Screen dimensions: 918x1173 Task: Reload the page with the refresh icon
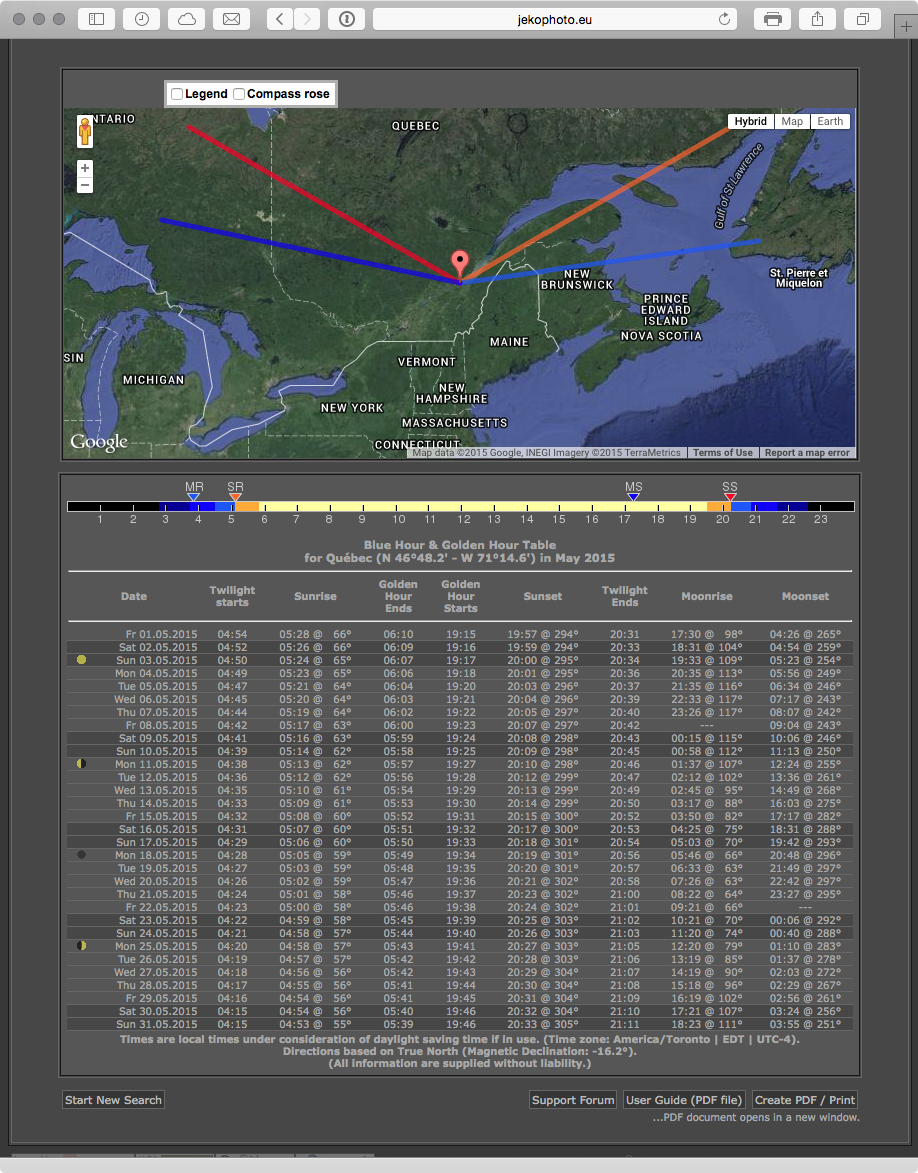723,19
